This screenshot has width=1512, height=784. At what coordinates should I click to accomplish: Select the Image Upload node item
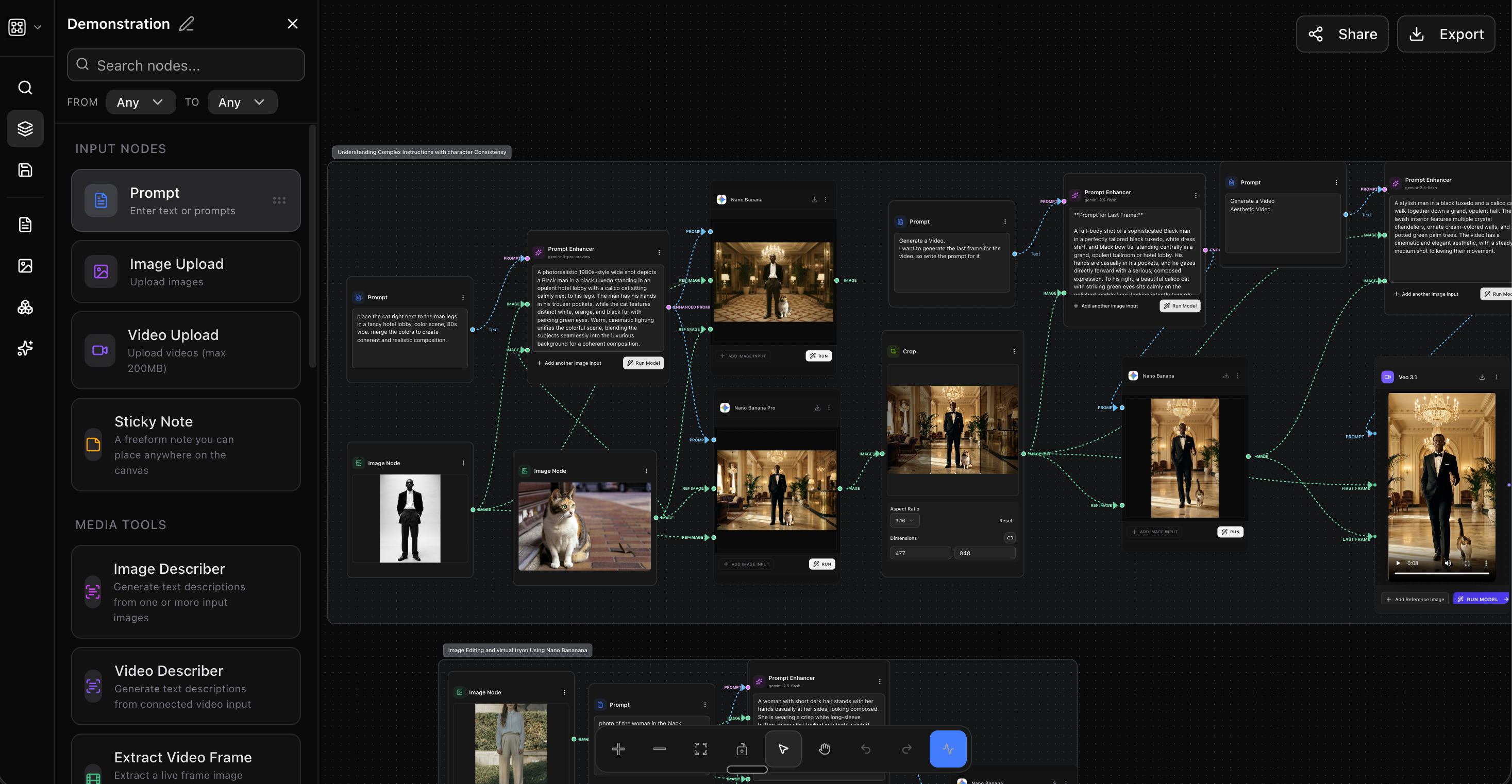point(186,271)
